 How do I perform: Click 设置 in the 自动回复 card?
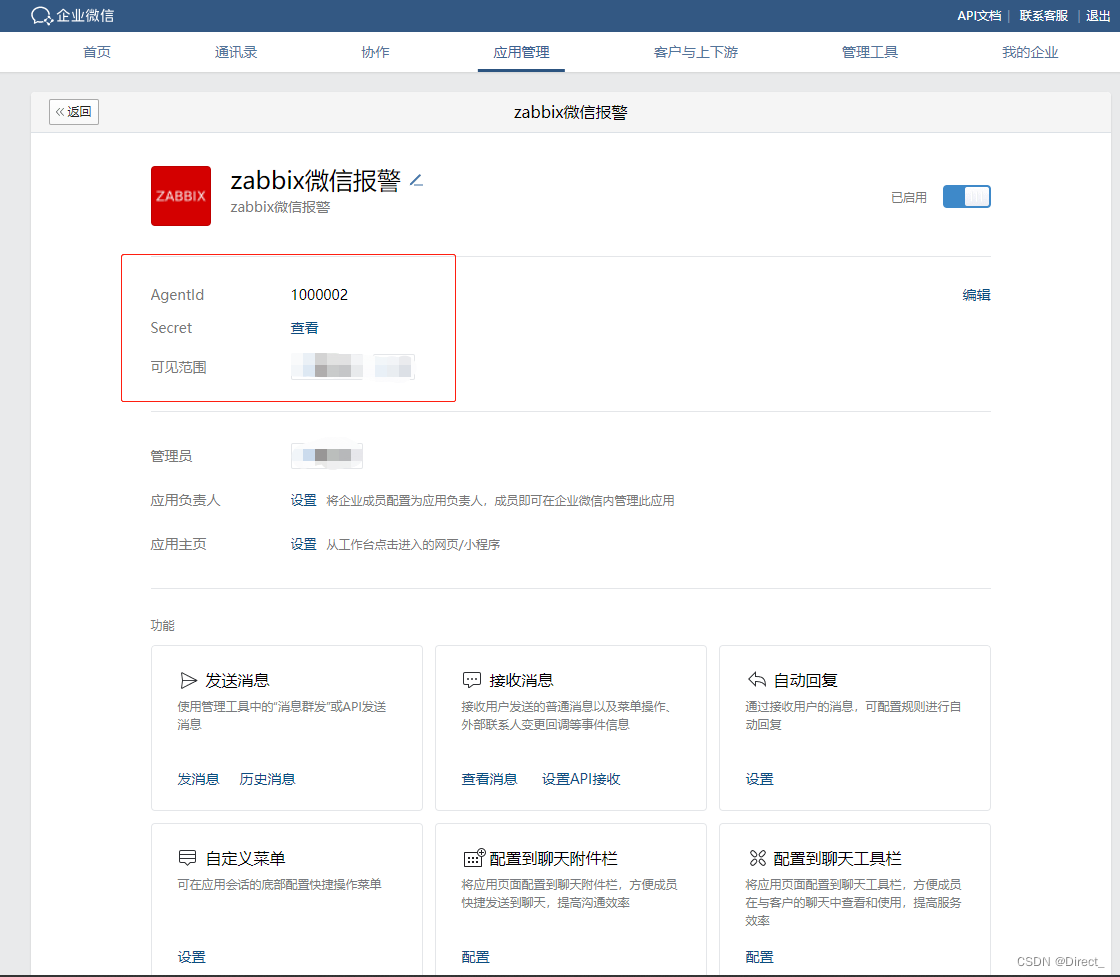click(x=759, y=779)
